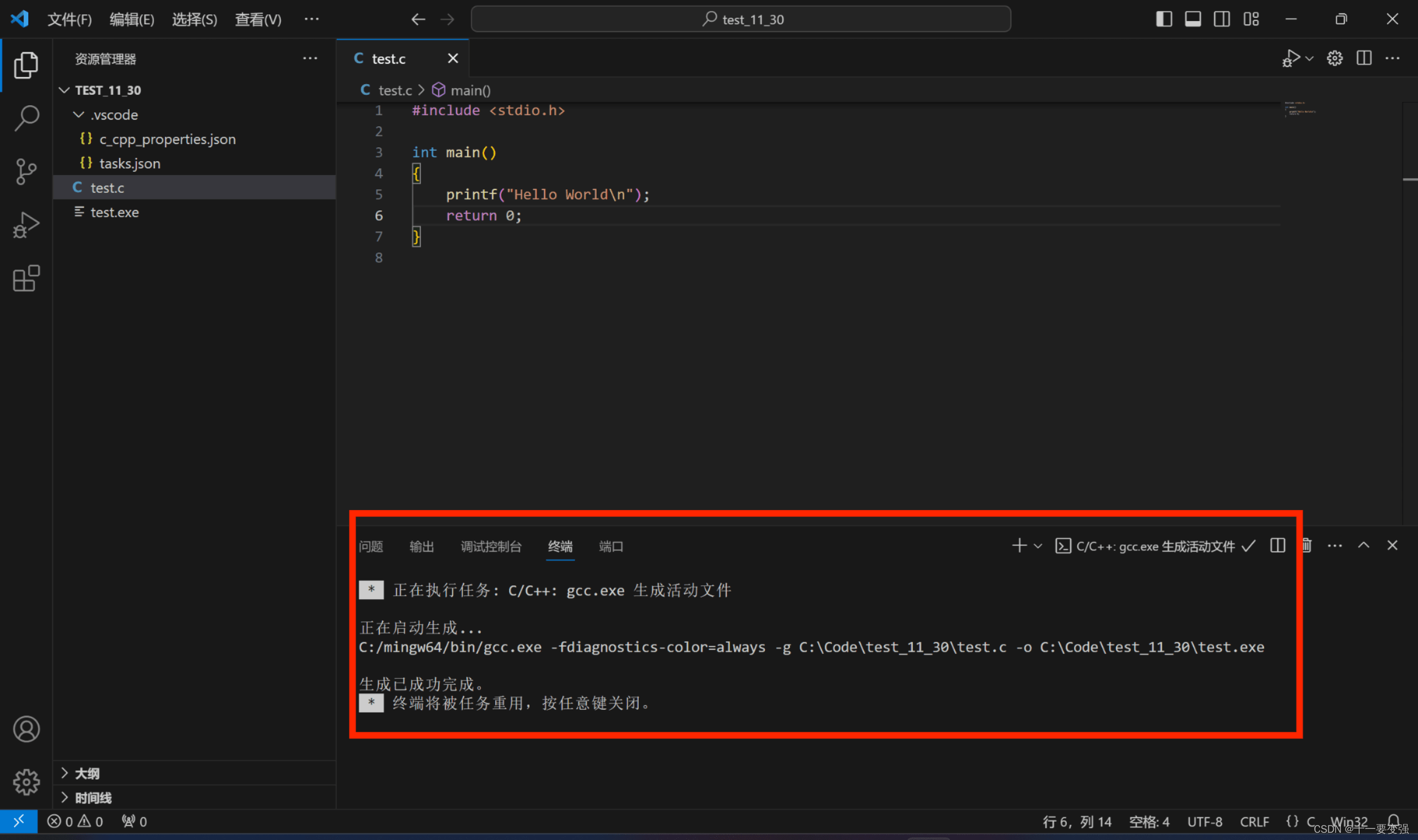Viewport: 1418px width, 840px height.
Task: Open c_cpp_properties.json in the explorer
Action: 194,138
